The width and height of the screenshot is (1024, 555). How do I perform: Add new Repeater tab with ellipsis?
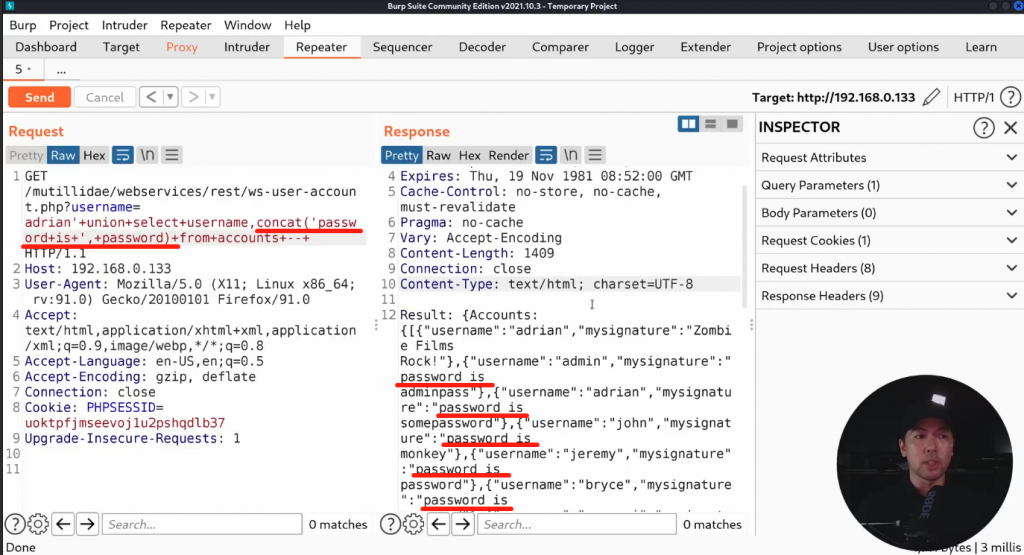(x=61, y=70)
